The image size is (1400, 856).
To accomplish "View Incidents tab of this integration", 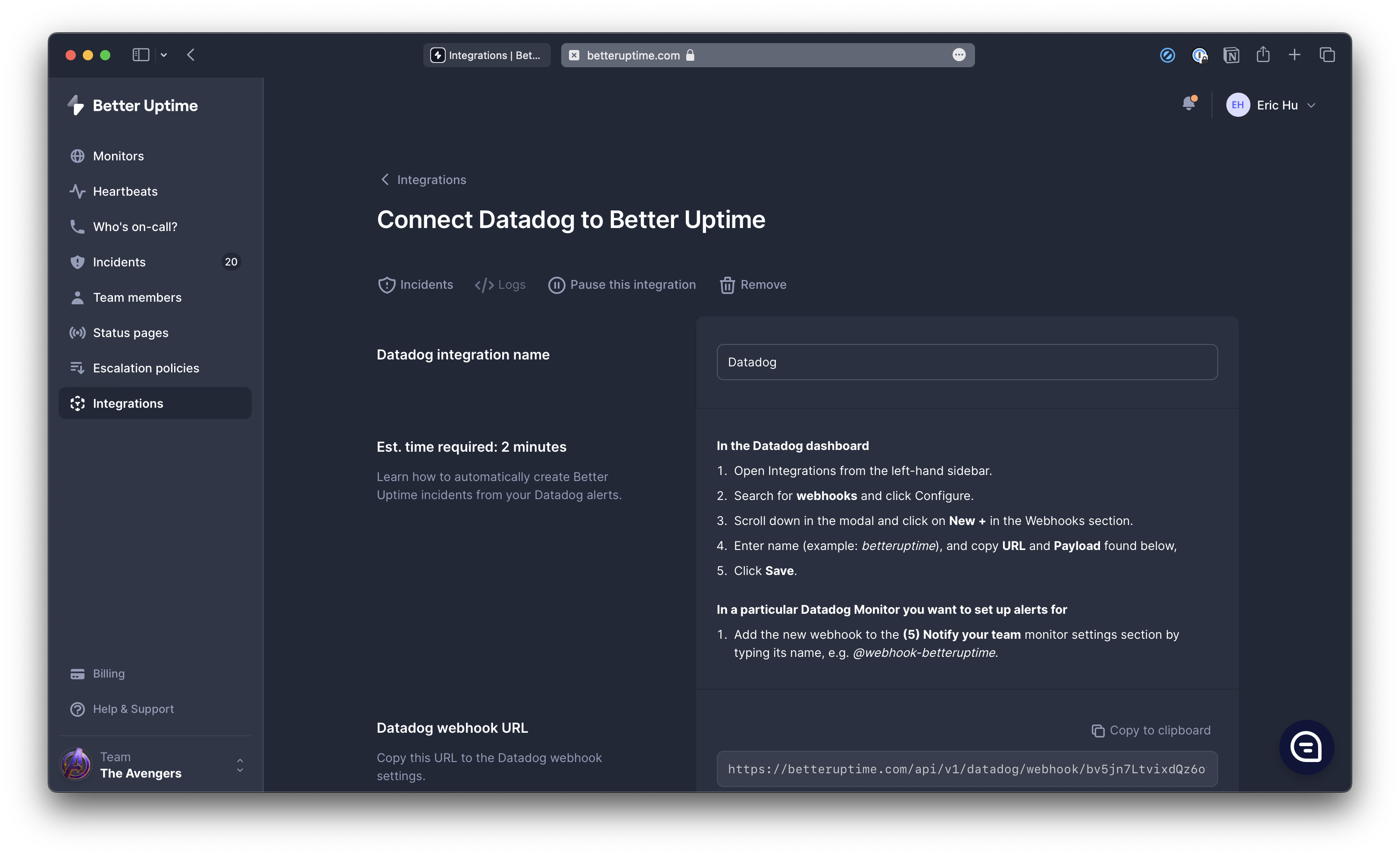I will coord(416,284).
